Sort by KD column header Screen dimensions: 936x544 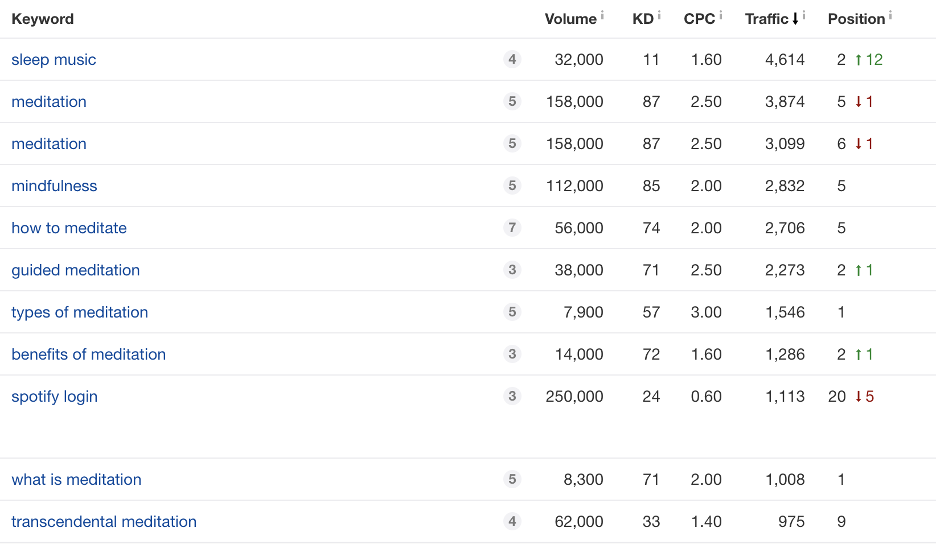(643, 19)
